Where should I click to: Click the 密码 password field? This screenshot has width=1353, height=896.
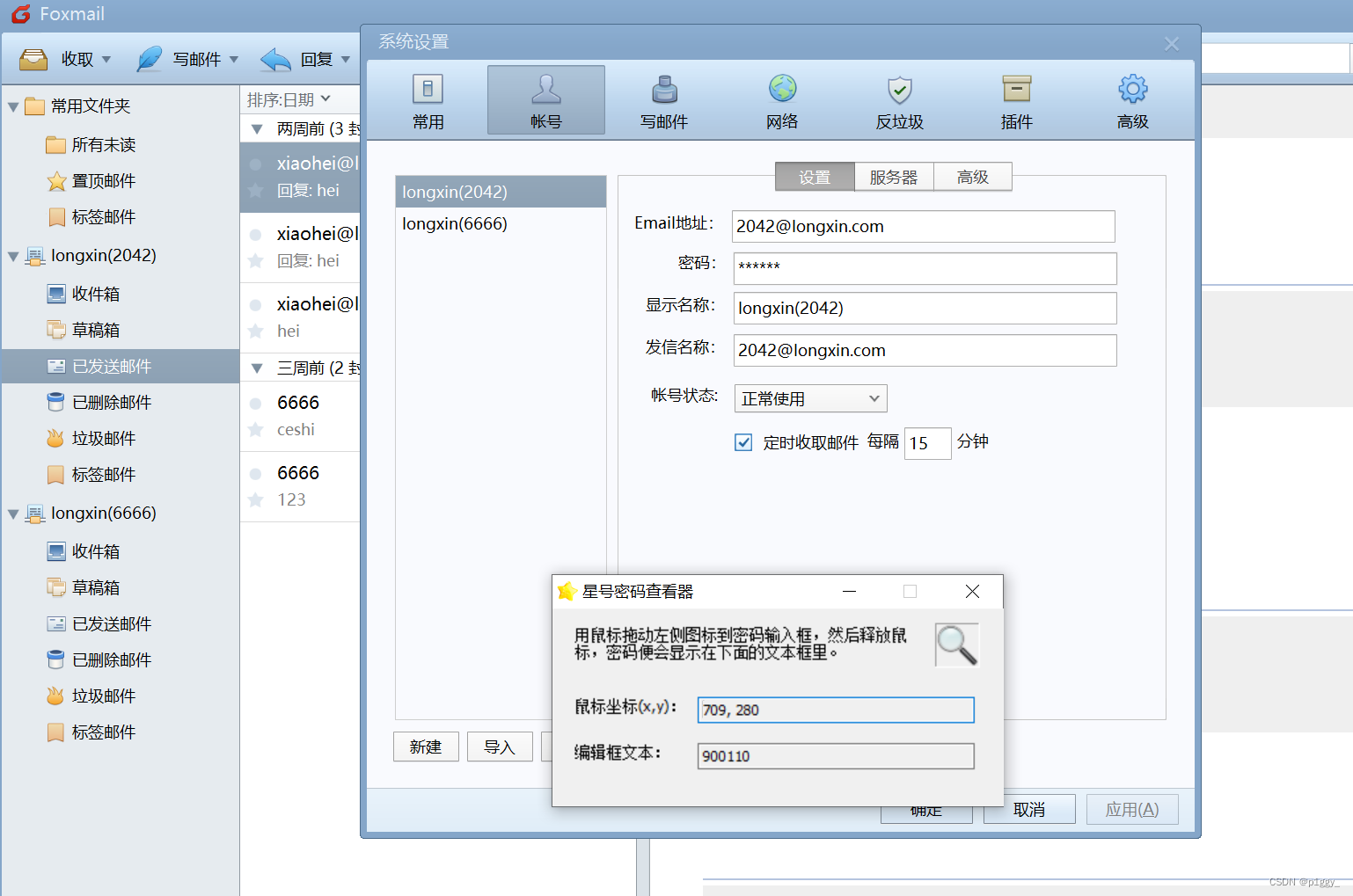click(925, 268)
